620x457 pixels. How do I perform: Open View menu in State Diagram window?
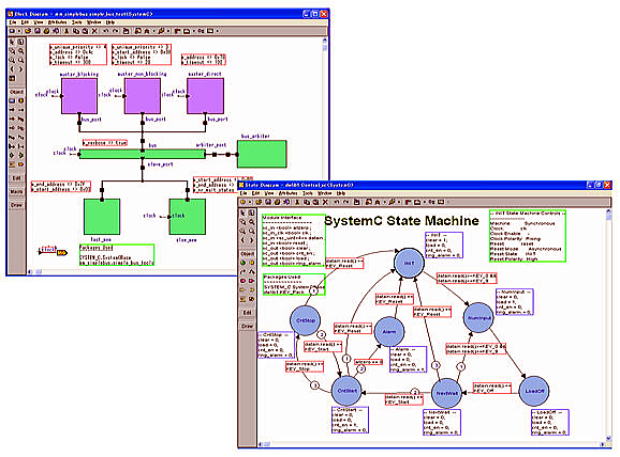[269, 193]
